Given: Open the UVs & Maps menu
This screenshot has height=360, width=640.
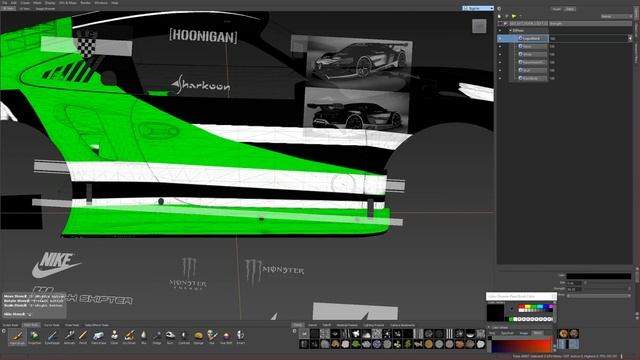Looking at the screenshot, I should [x=68, y=2].
